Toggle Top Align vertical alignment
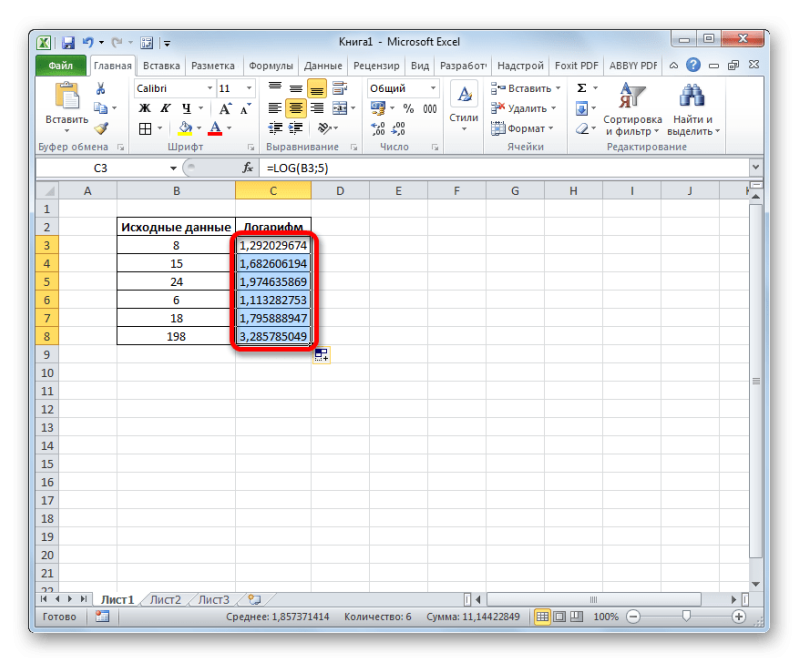 pyautogui.click(x=275, y=88)
